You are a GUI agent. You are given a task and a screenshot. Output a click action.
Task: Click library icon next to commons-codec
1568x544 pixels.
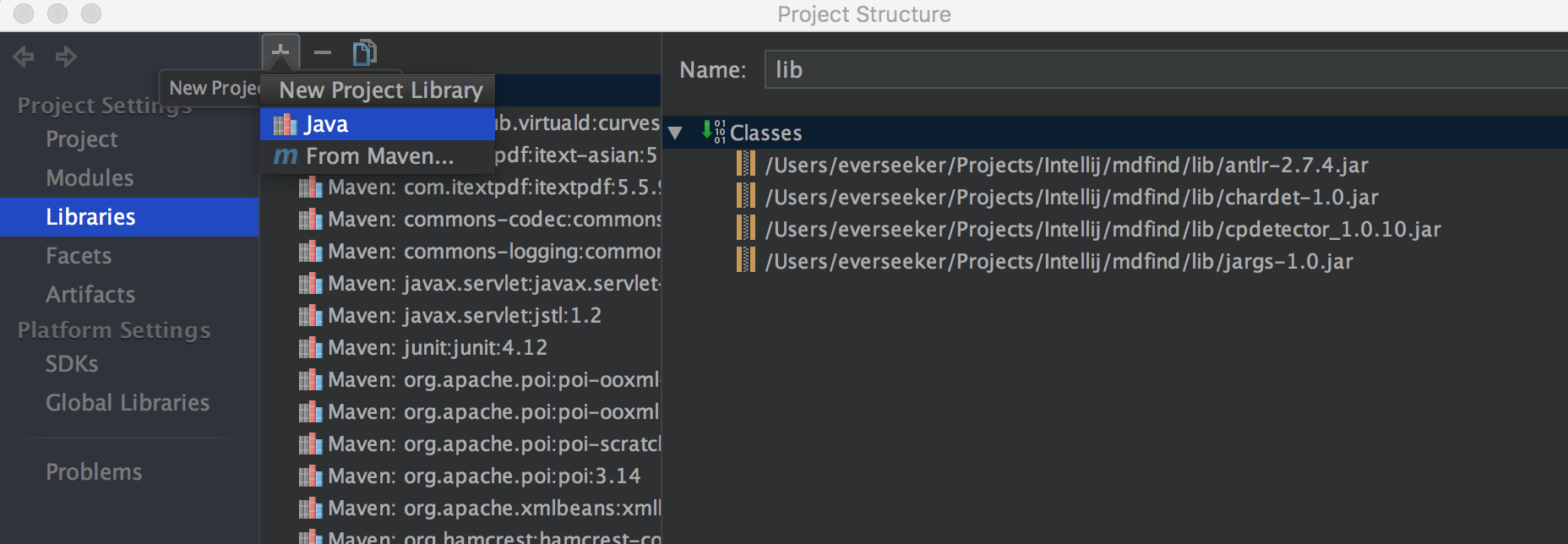click(310, 219)
